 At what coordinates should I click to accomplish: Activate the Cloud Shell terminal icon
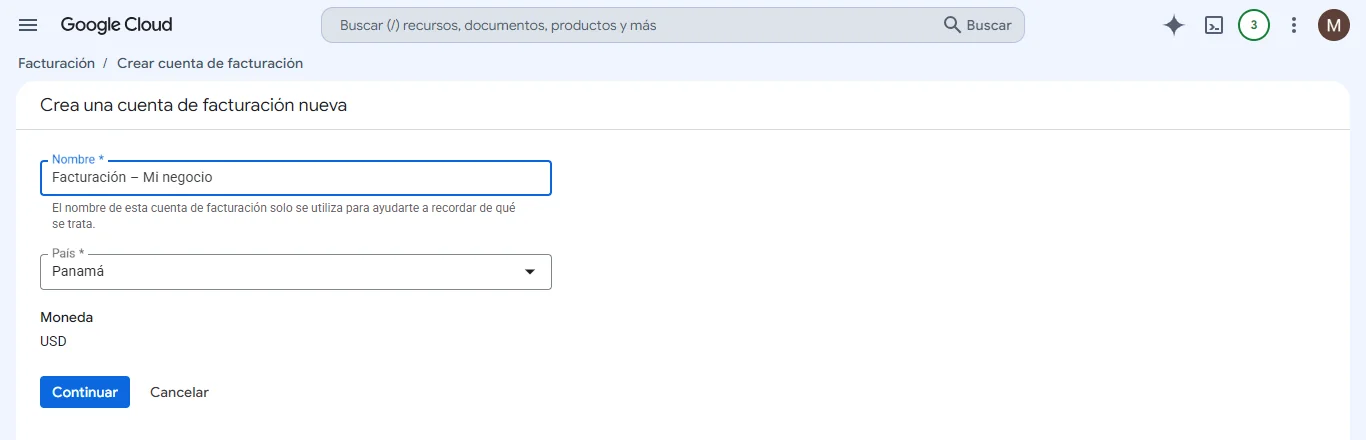1214,25
